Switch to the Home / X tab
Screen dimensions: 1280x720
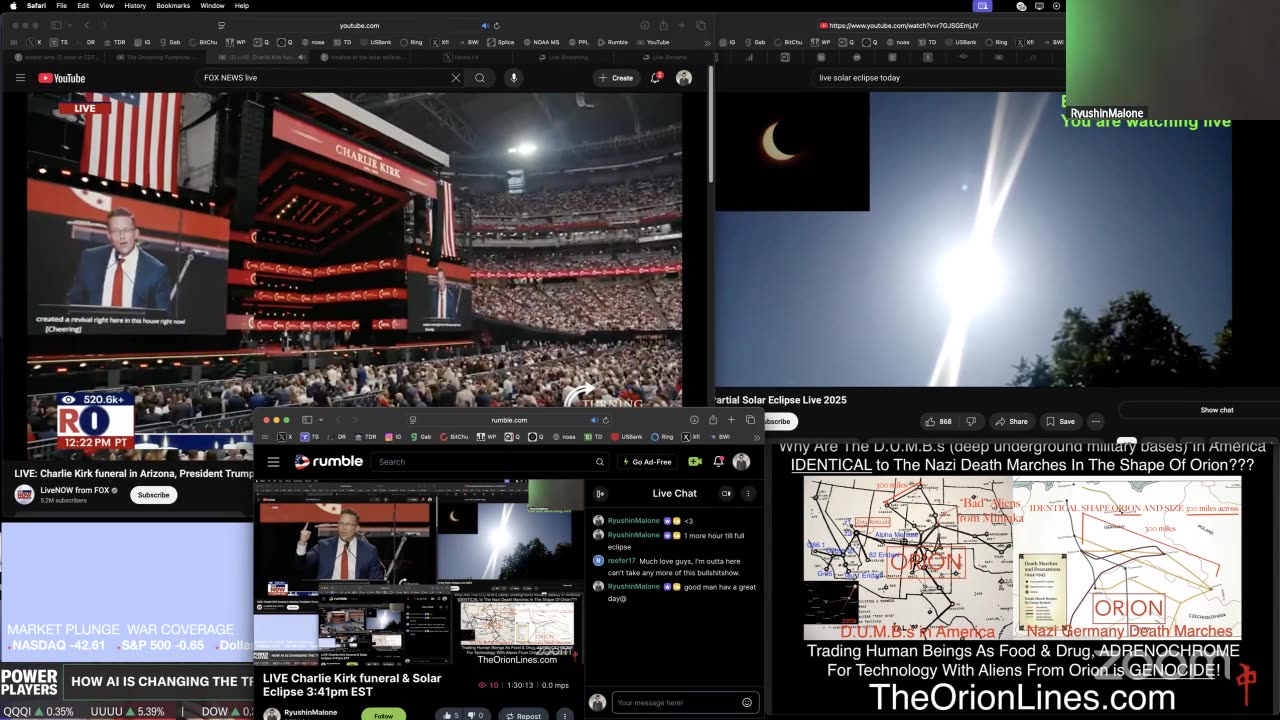tap(460, 58)
